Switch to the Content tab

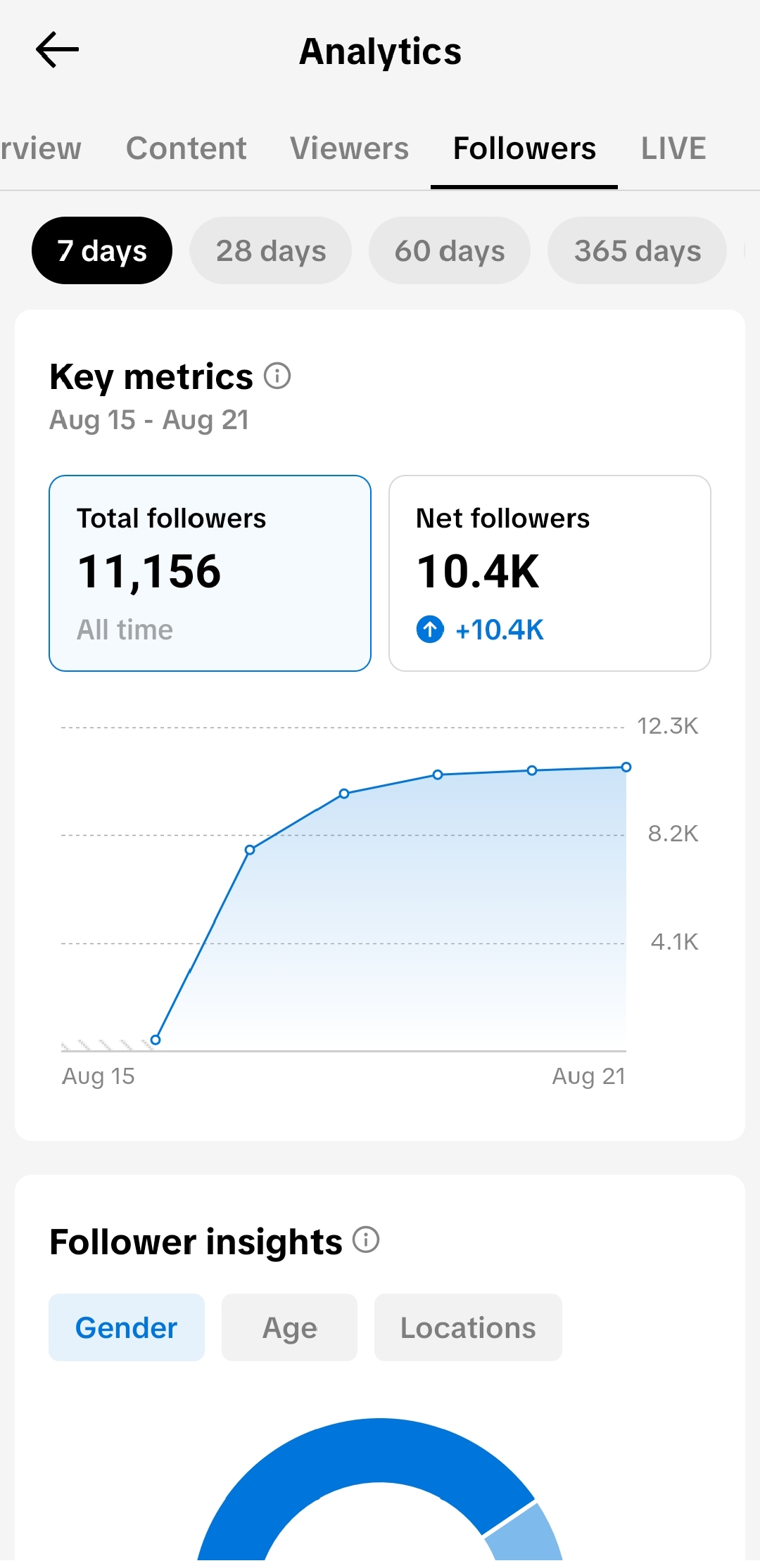pyautogui.click(x=186, y=148)
